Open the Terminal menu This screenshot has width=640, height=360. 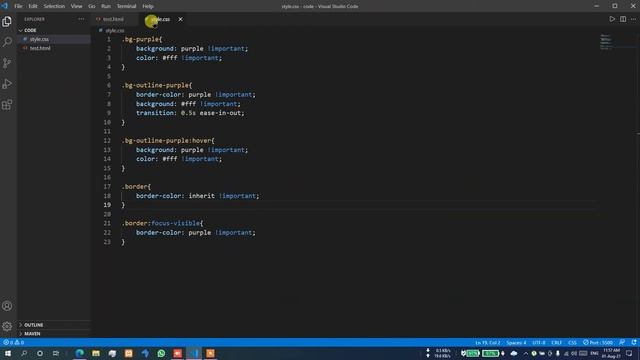pyautogui.click(x=127, y=6)
